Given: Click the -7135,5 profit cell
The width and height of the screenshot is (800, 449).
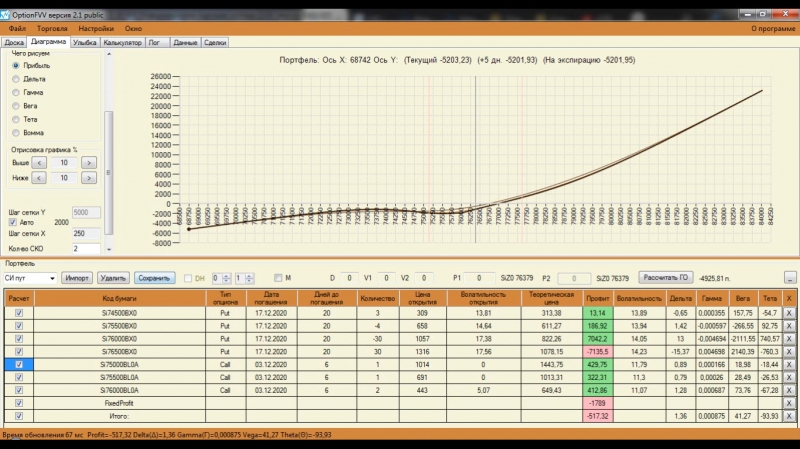Looking at the screenshot, I should pos(597,352).
